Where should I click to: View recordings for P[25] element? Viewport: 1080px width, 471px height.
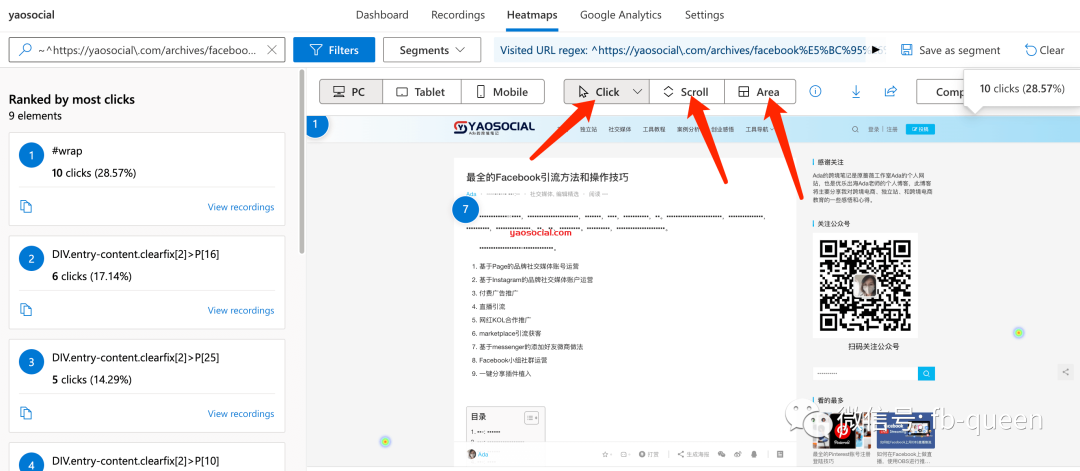pyautogui.click(x=241, y=413)
